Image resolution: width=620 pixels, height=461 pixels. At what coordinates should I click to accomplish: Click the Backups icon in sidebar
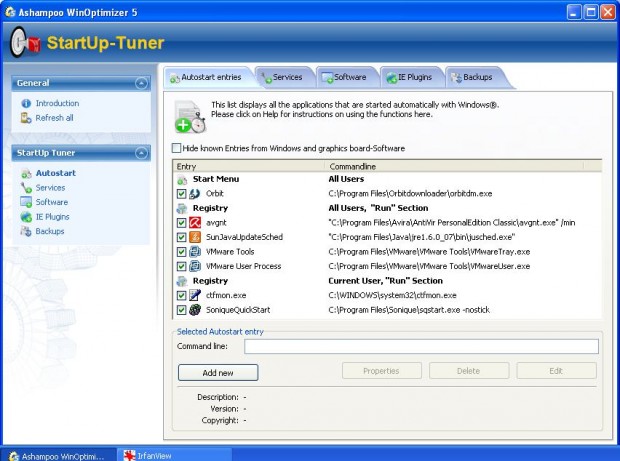[x=26, y=231]
